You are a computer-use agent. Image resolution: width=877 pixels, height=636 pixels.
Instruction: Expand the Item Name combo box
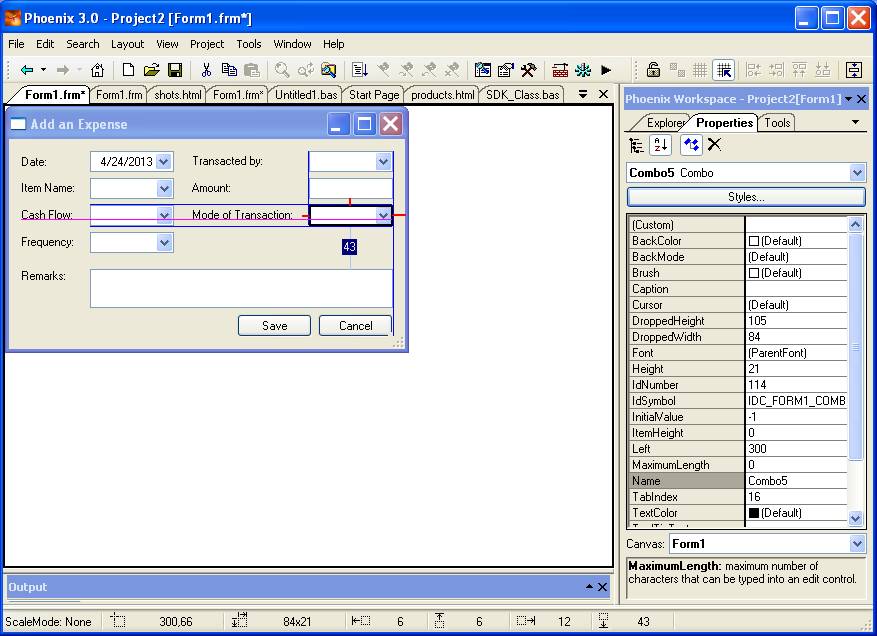coord(164,189)
